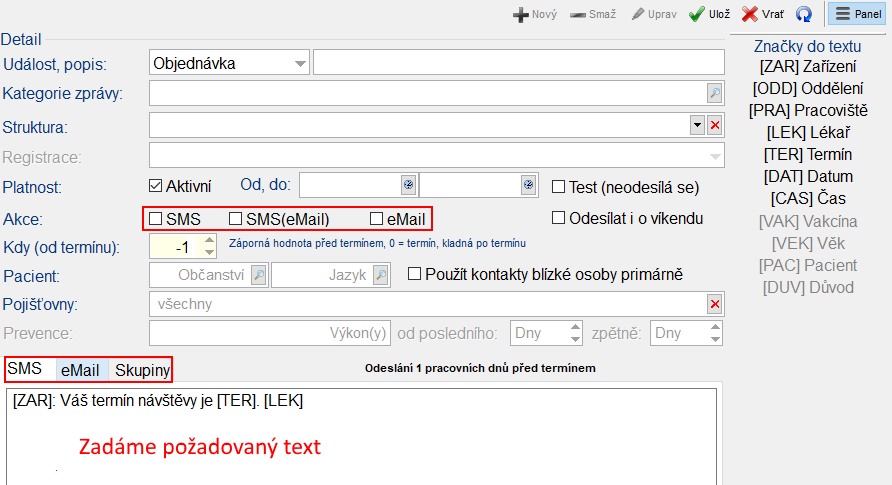Viewport: 892px width, 485px height.
Task: Open the Objednávka event dropdown
Action: coord(301,64)
